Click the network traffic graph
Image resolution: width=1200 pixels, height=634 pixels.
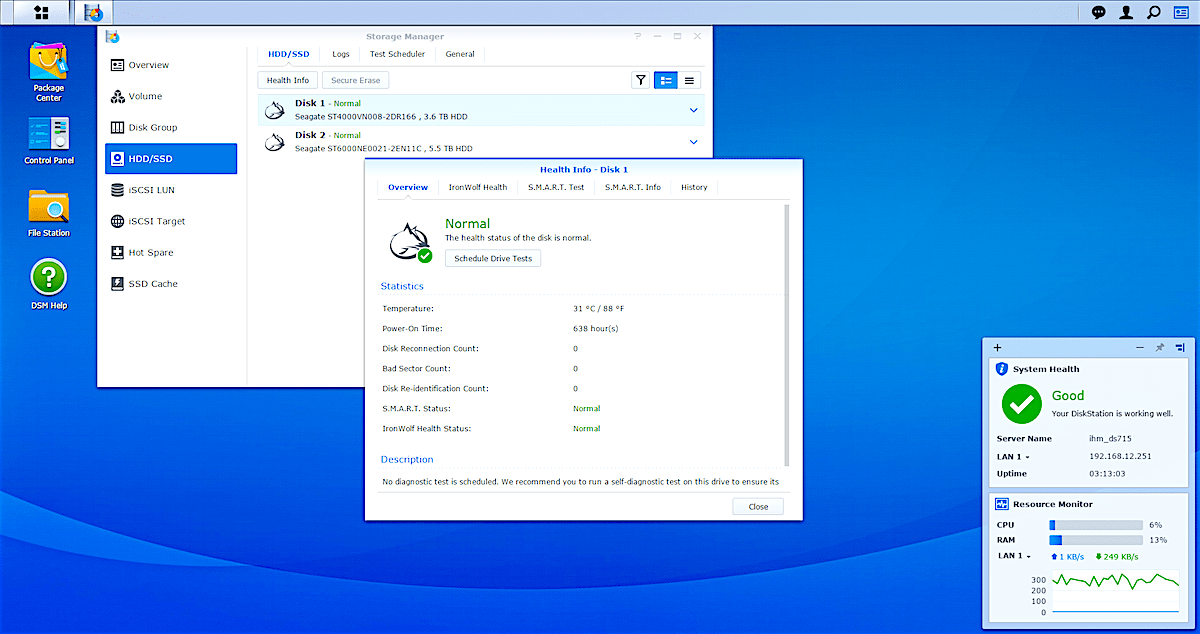coord(1114,591)
